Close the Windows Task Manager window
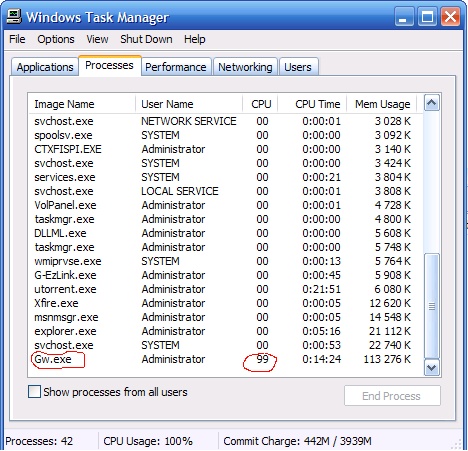The height and width of the screenshot is (451, 468). (450, 17)
